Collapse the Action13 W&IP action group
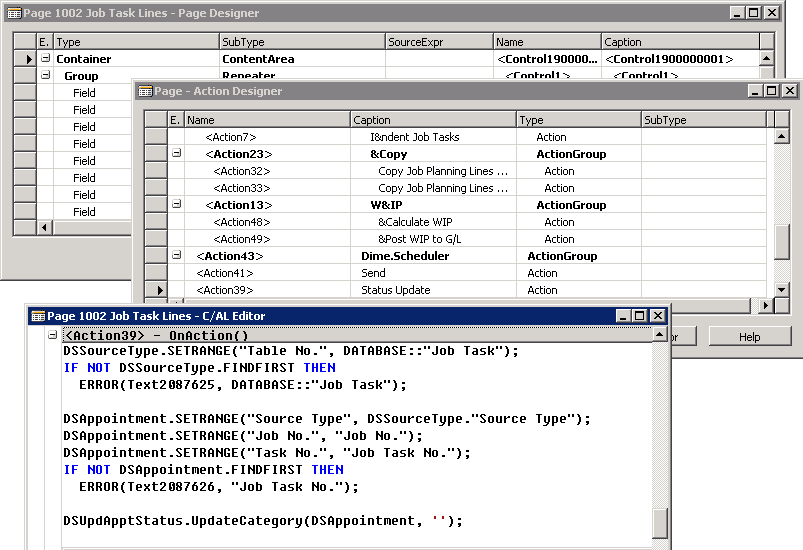This screenshot has height=550, width=803. pos(176,204)
